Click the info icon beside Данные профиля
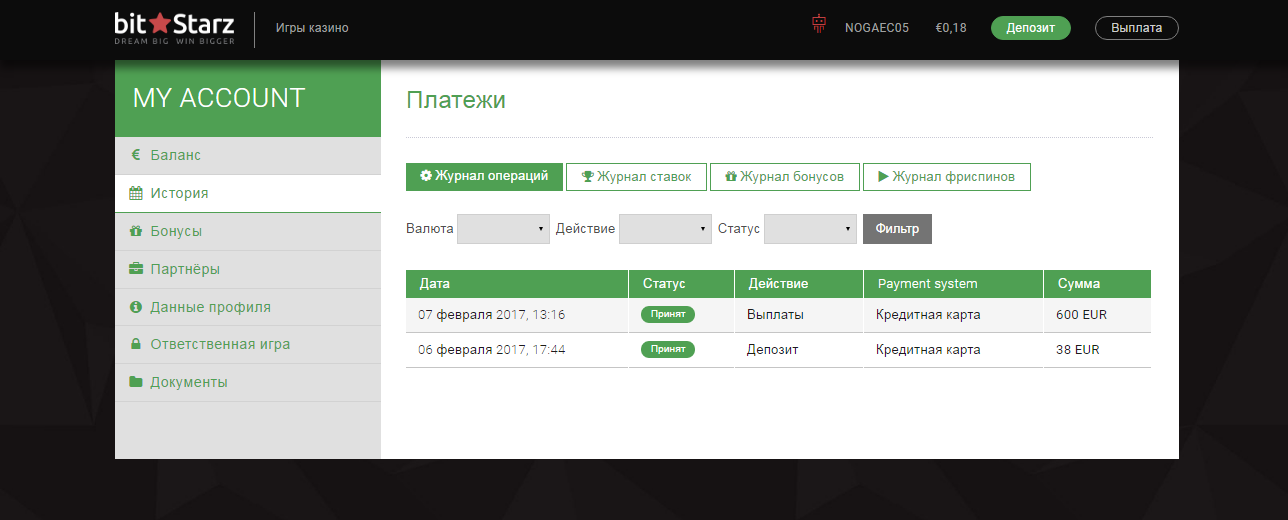The width and height of the screenshot is (1288, 520). coord(135,307)
